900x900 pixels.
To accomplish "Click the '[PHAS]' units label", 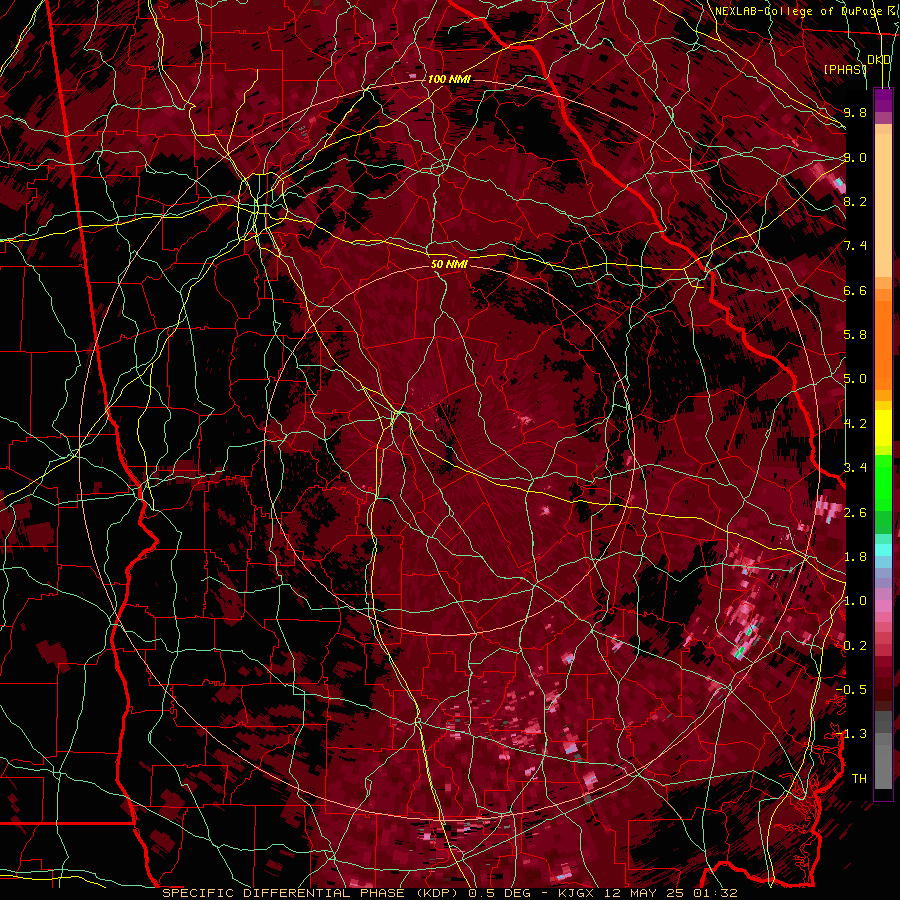I will tap(845, 69).
